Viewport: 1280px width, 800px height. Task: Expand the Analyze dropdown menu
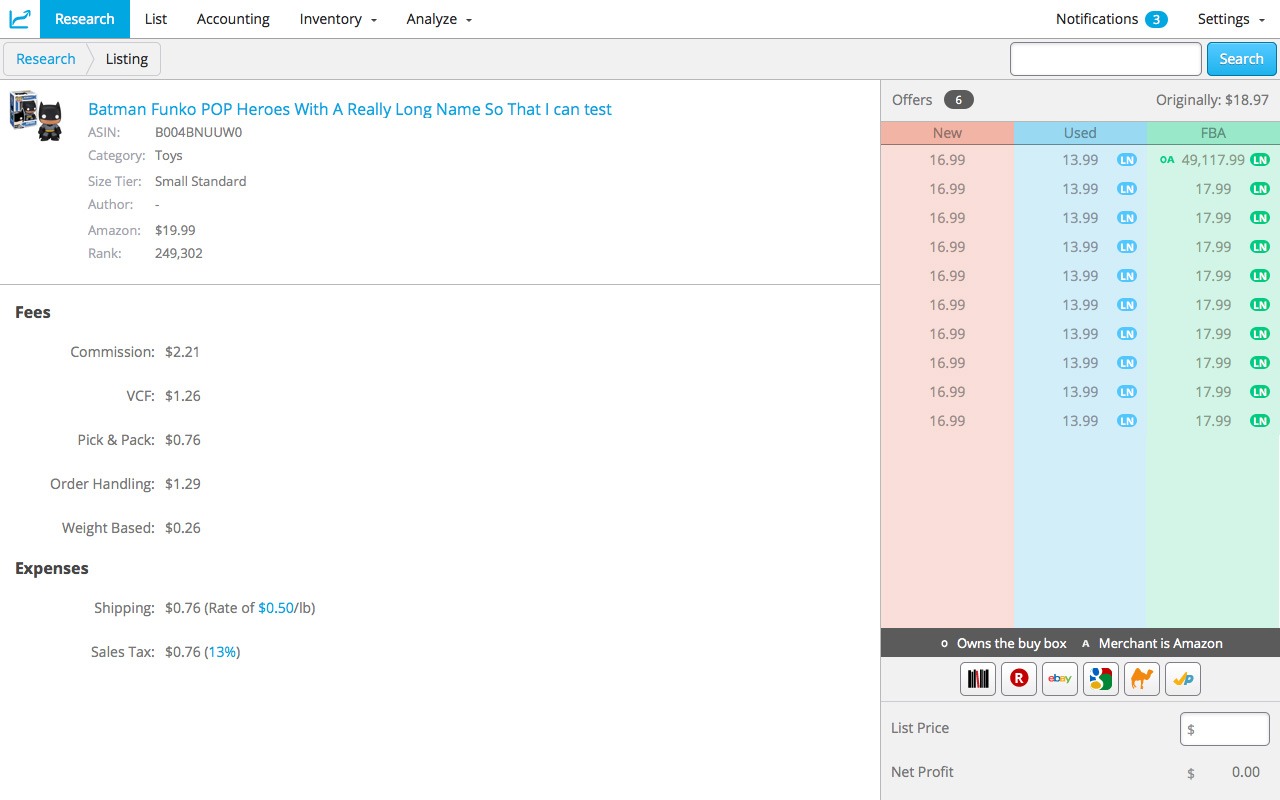pos(439,19)
